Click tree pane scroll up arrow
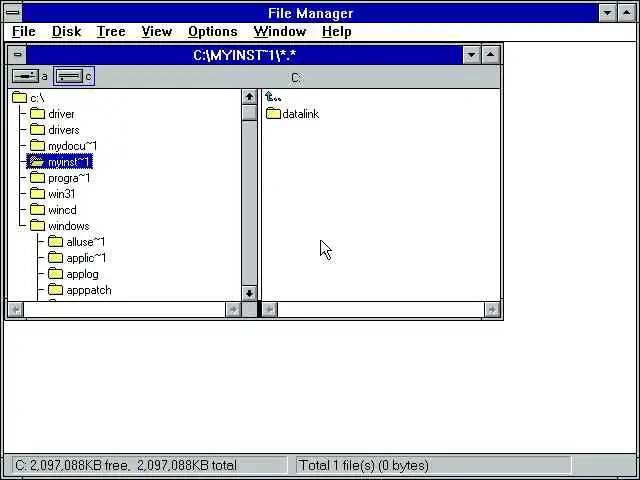This screenshot has height=480, width=640. (249, 97)
